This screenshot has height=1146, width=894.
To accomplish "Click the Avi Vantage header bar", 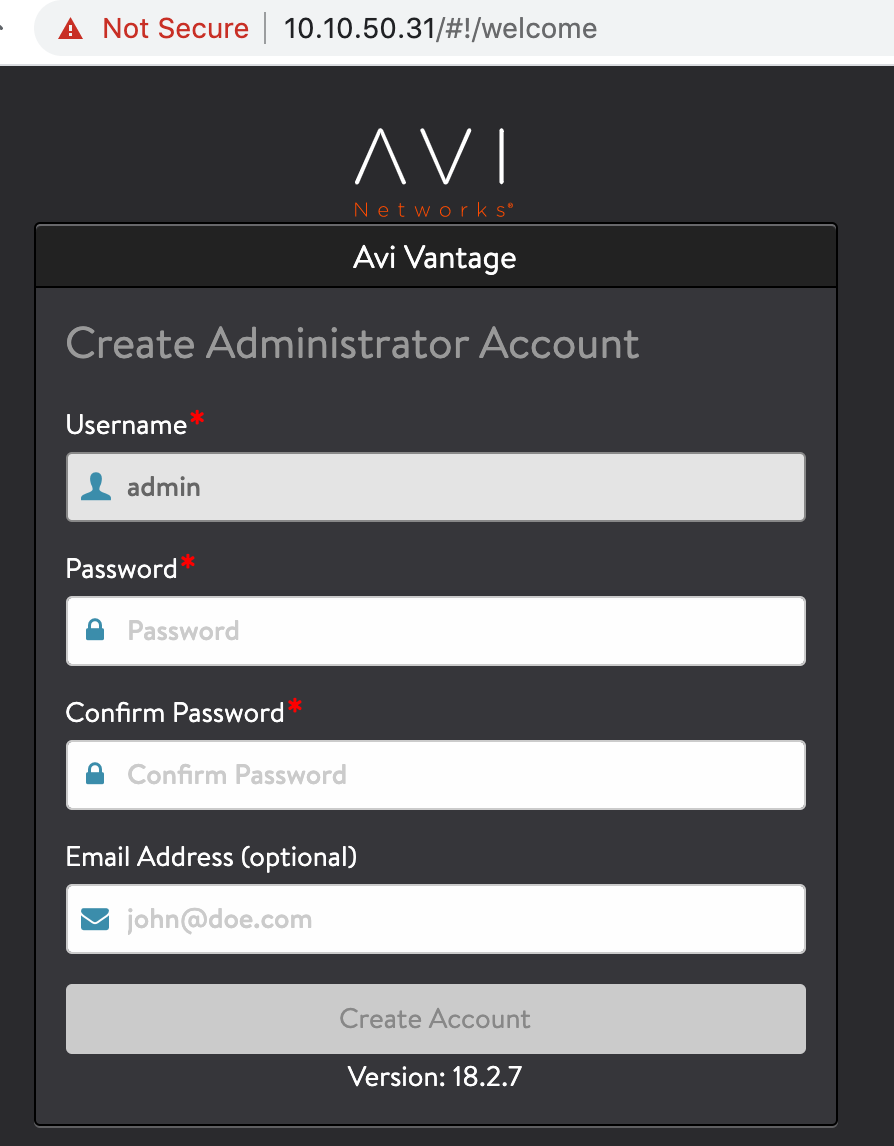I will pos(436,257).
